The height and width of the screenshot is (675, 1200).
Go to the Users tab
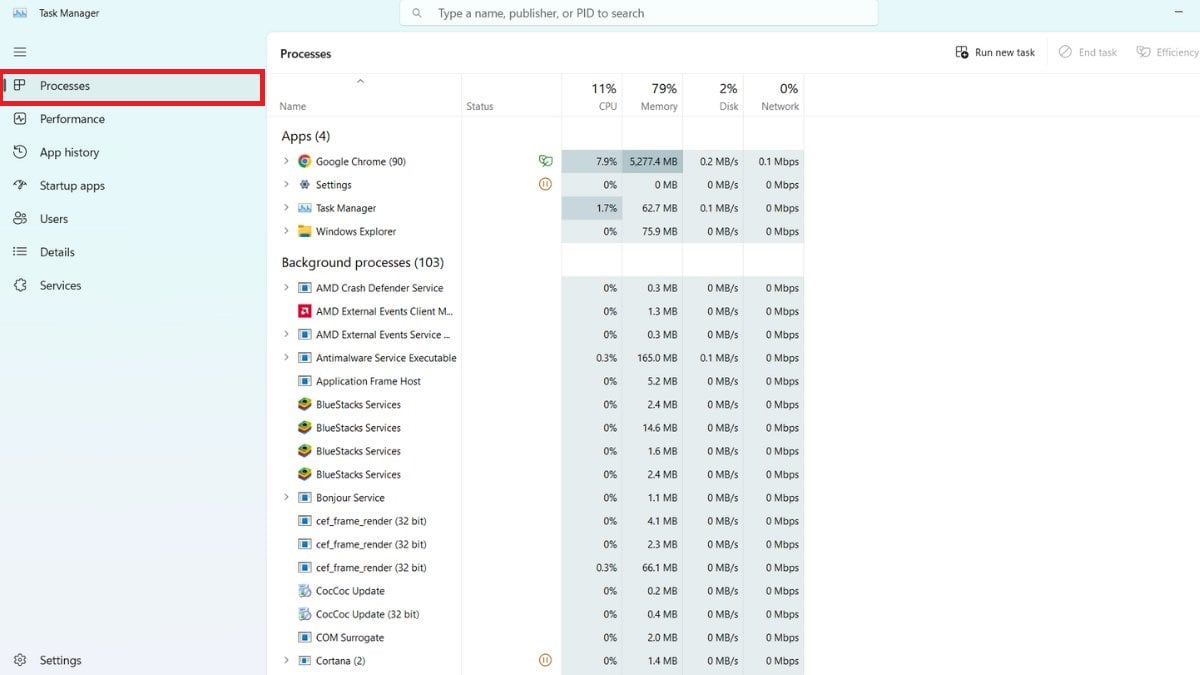132,218
